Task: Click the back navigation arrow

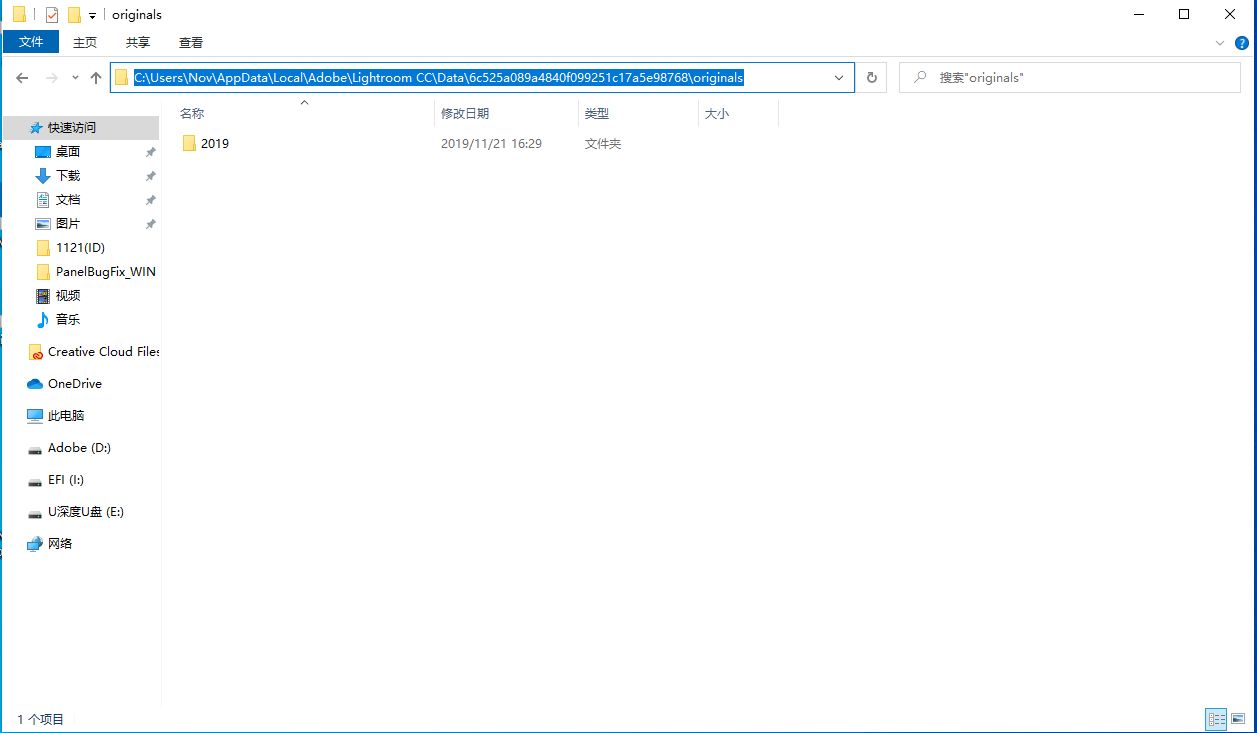Action: (21, 77)
